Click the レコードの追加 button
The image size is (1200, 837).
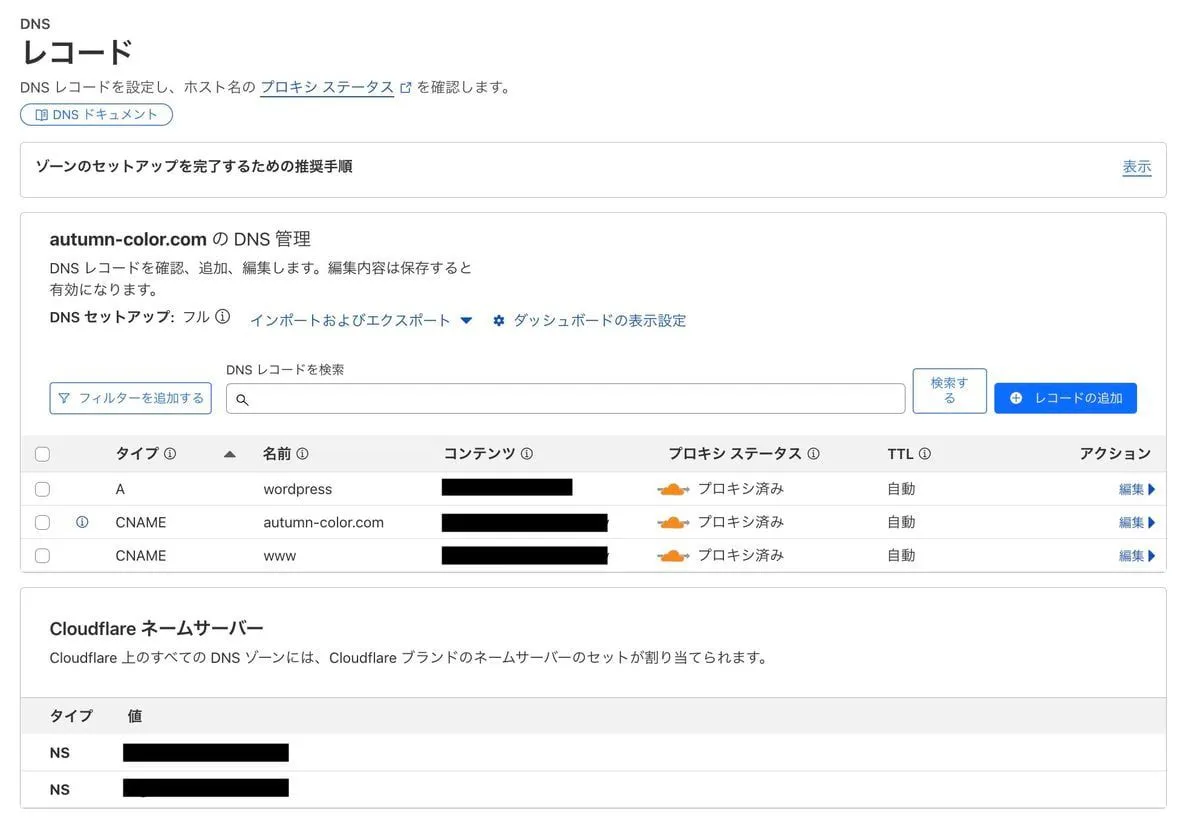pos(1065,398)
